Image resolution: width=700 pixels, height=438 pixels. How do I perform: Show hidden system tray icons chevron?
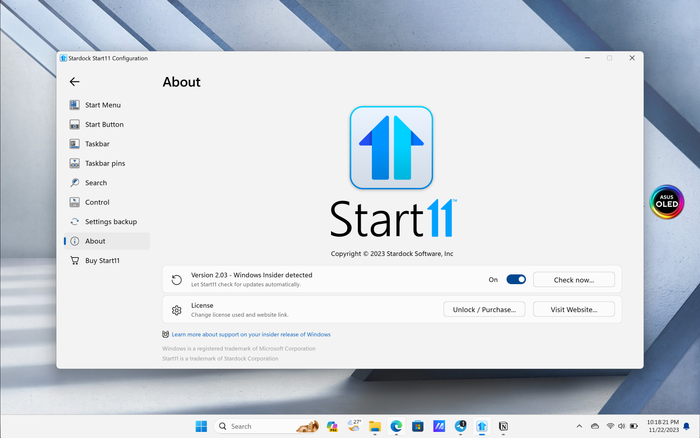(579, 426)
